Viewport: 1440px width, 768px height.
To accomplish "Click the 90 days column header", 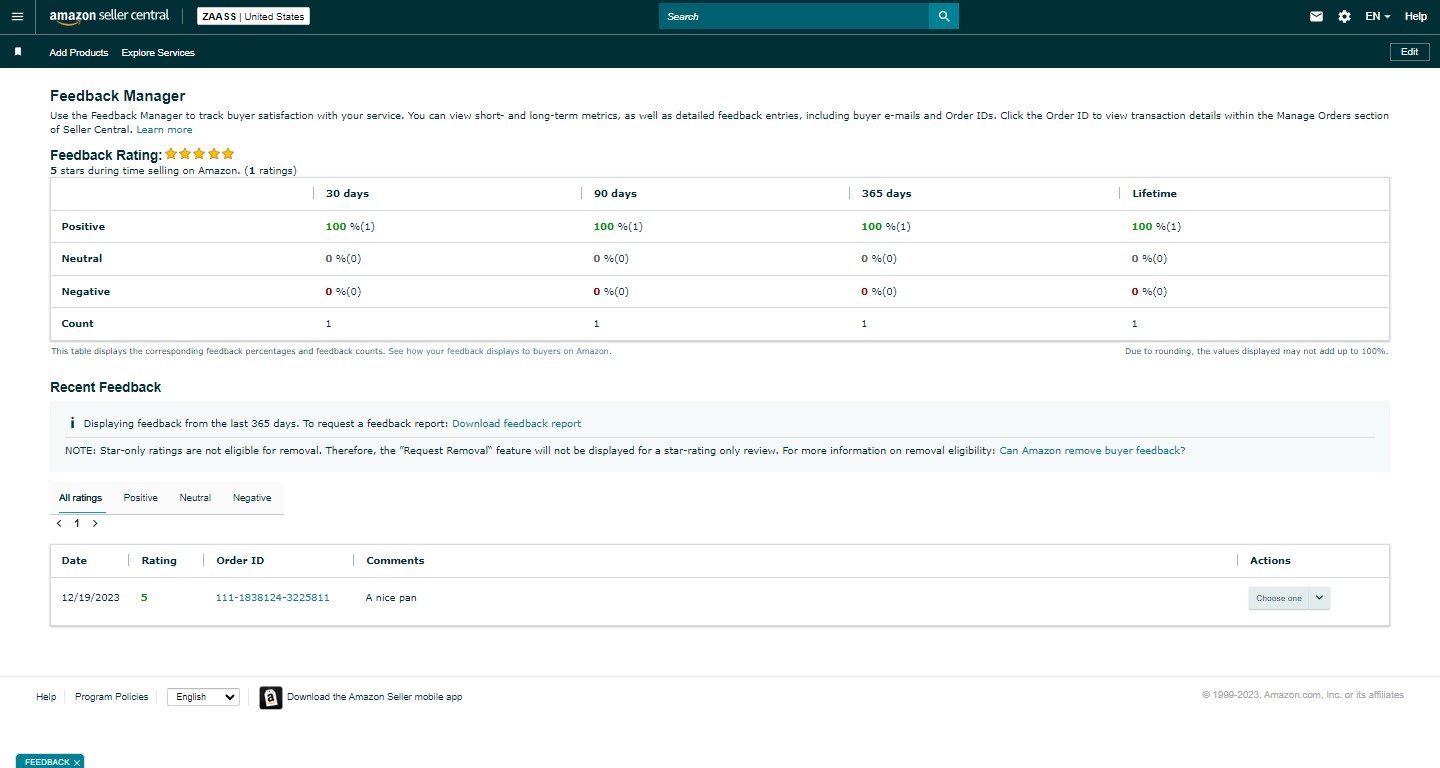I will coord(615,194).
